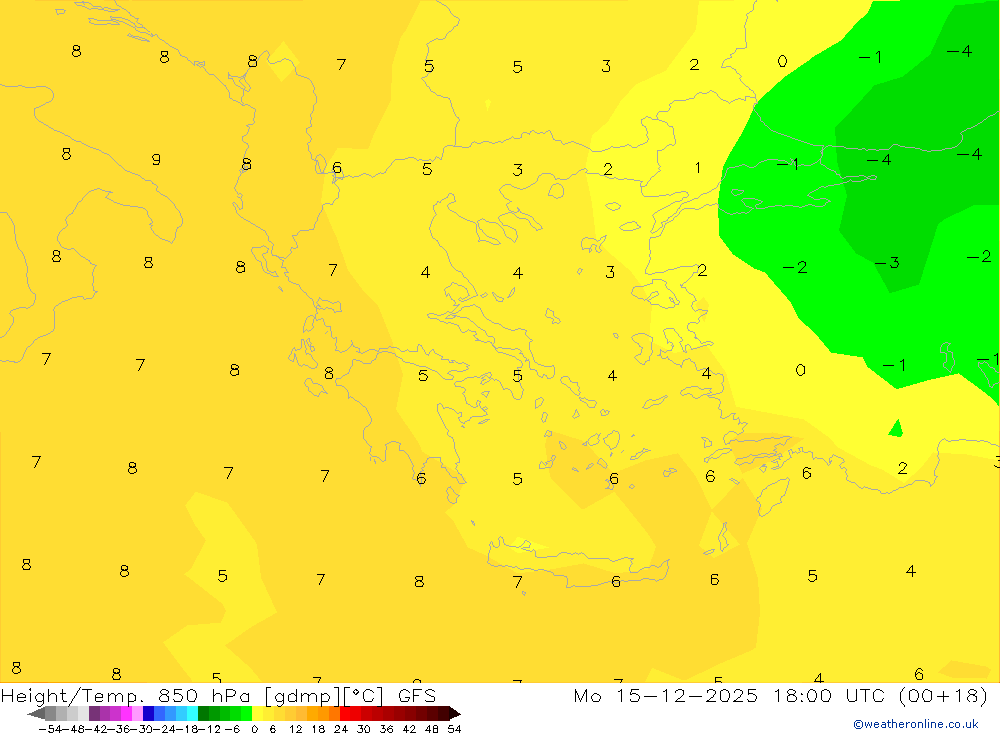This screenshot has width=1000, height=733.
Task: Click the gray left arrow of legend
Action: 36,713
